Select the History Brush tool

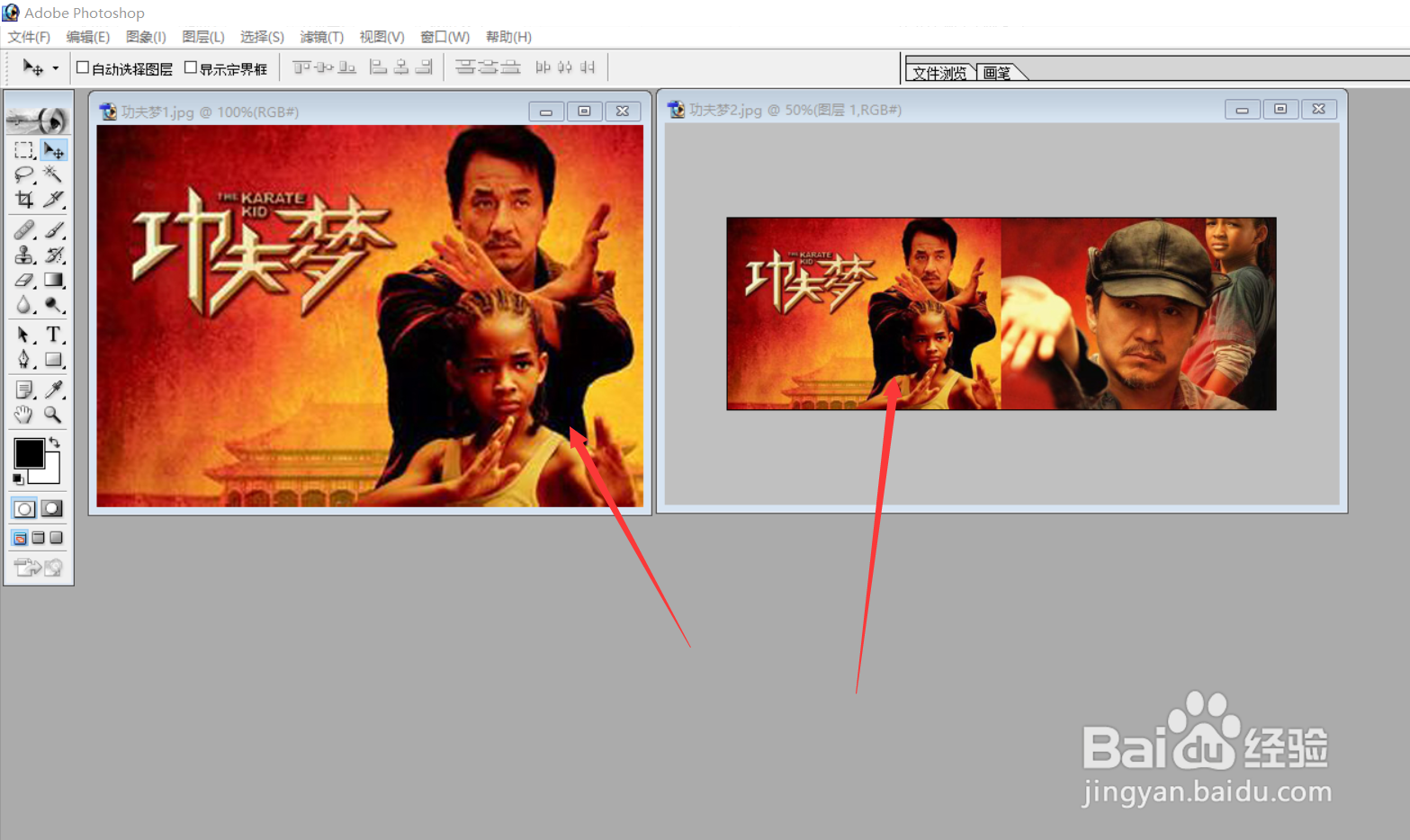(x=54, y=255)
